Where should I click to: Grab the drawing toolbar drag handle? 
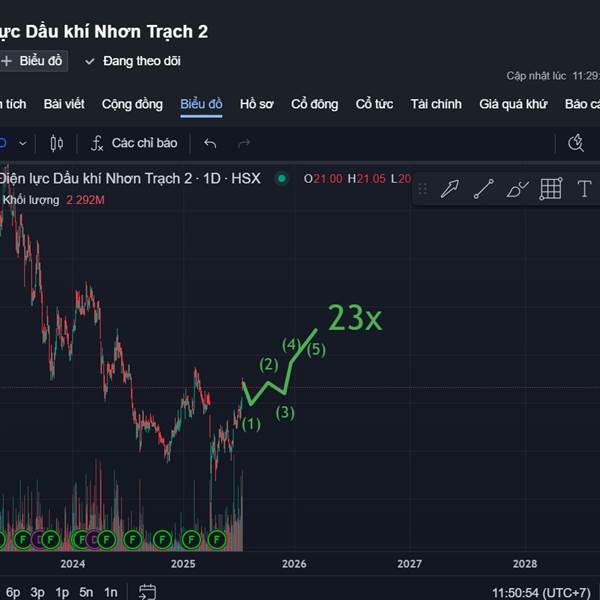tap(422, 189)
